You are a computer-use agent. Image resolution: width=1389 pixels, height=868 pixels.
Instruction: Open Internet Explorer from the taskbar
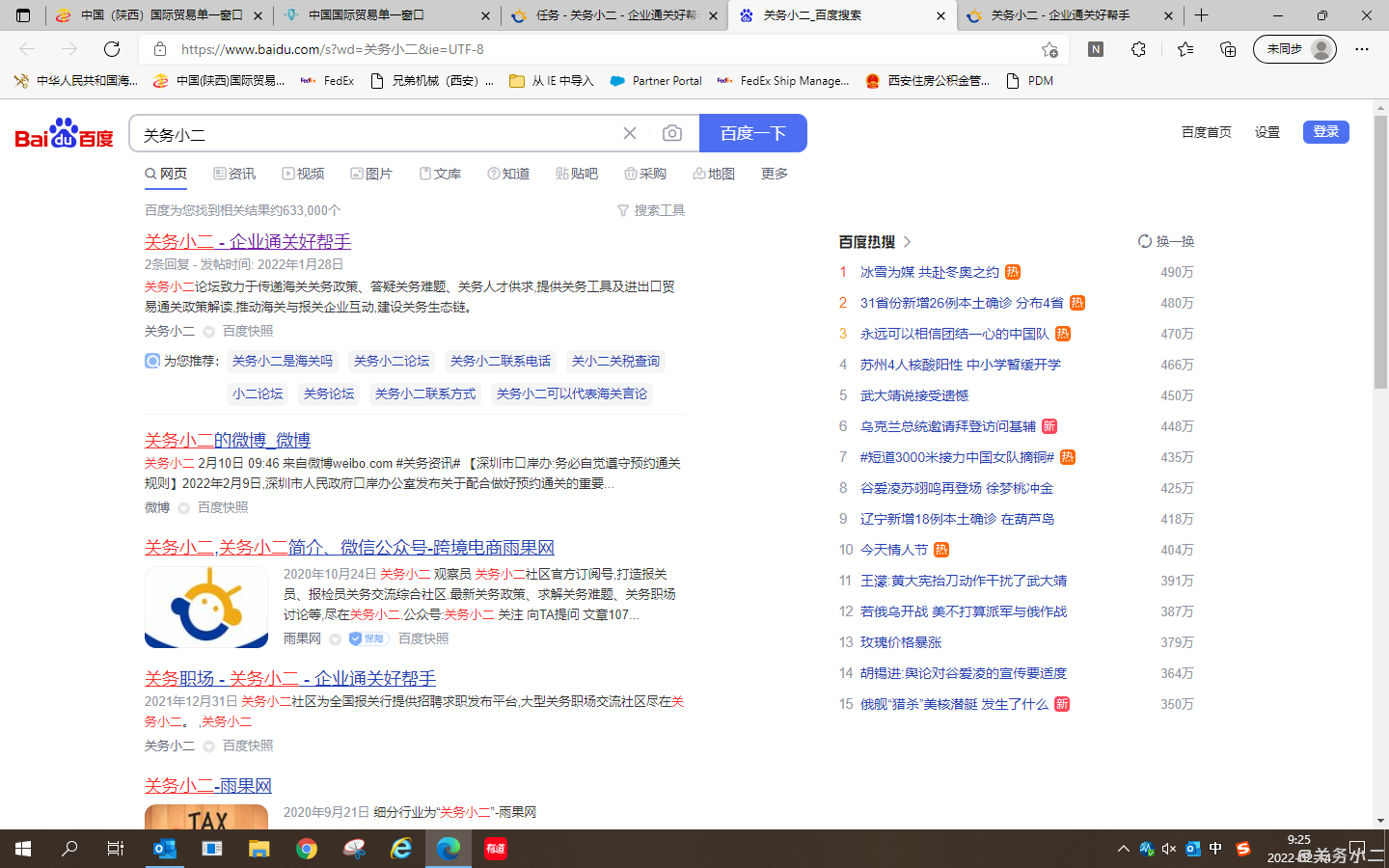point(401,849)
